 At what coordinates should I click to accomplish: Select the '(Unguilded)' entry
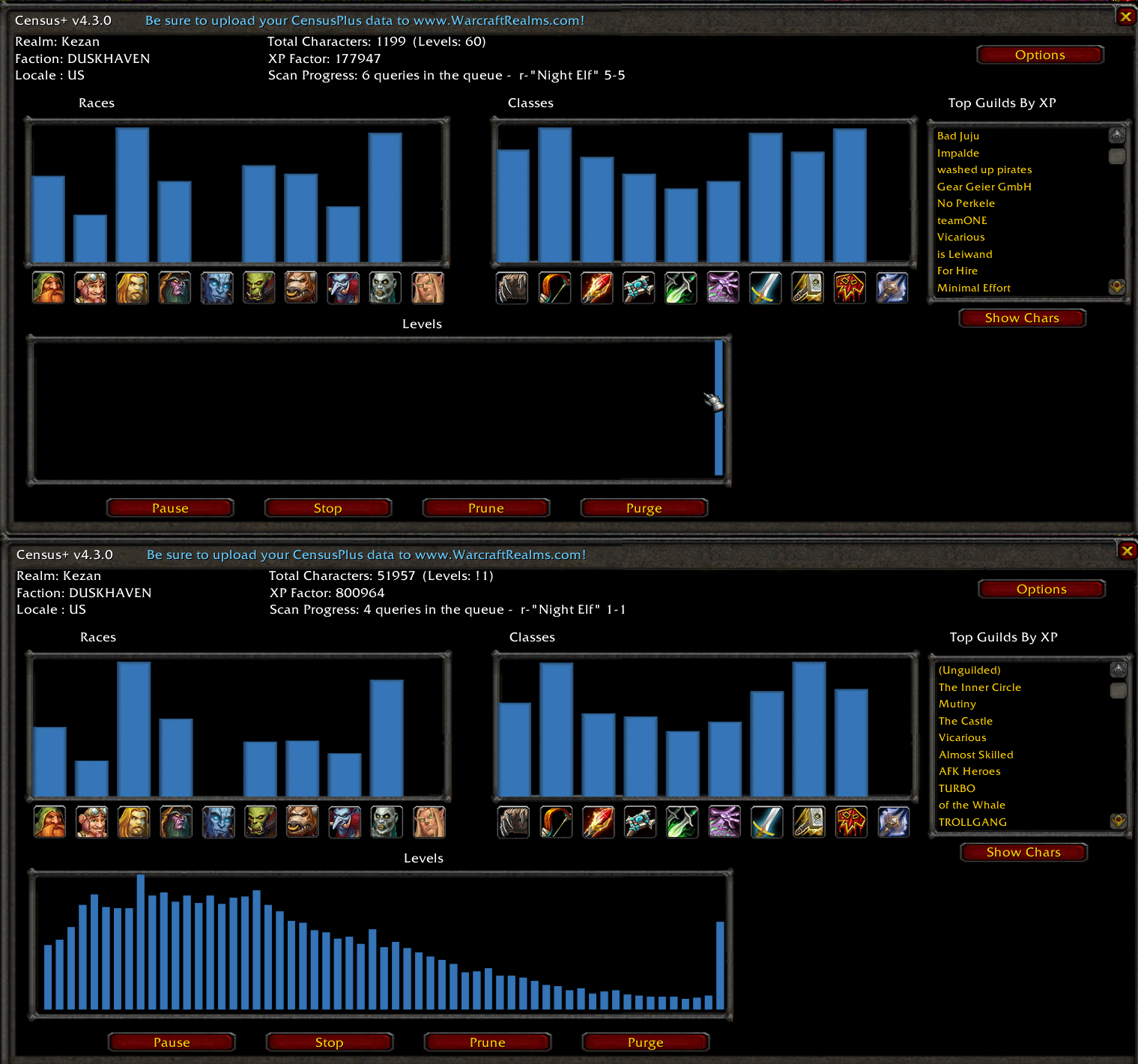click(969, 670)
